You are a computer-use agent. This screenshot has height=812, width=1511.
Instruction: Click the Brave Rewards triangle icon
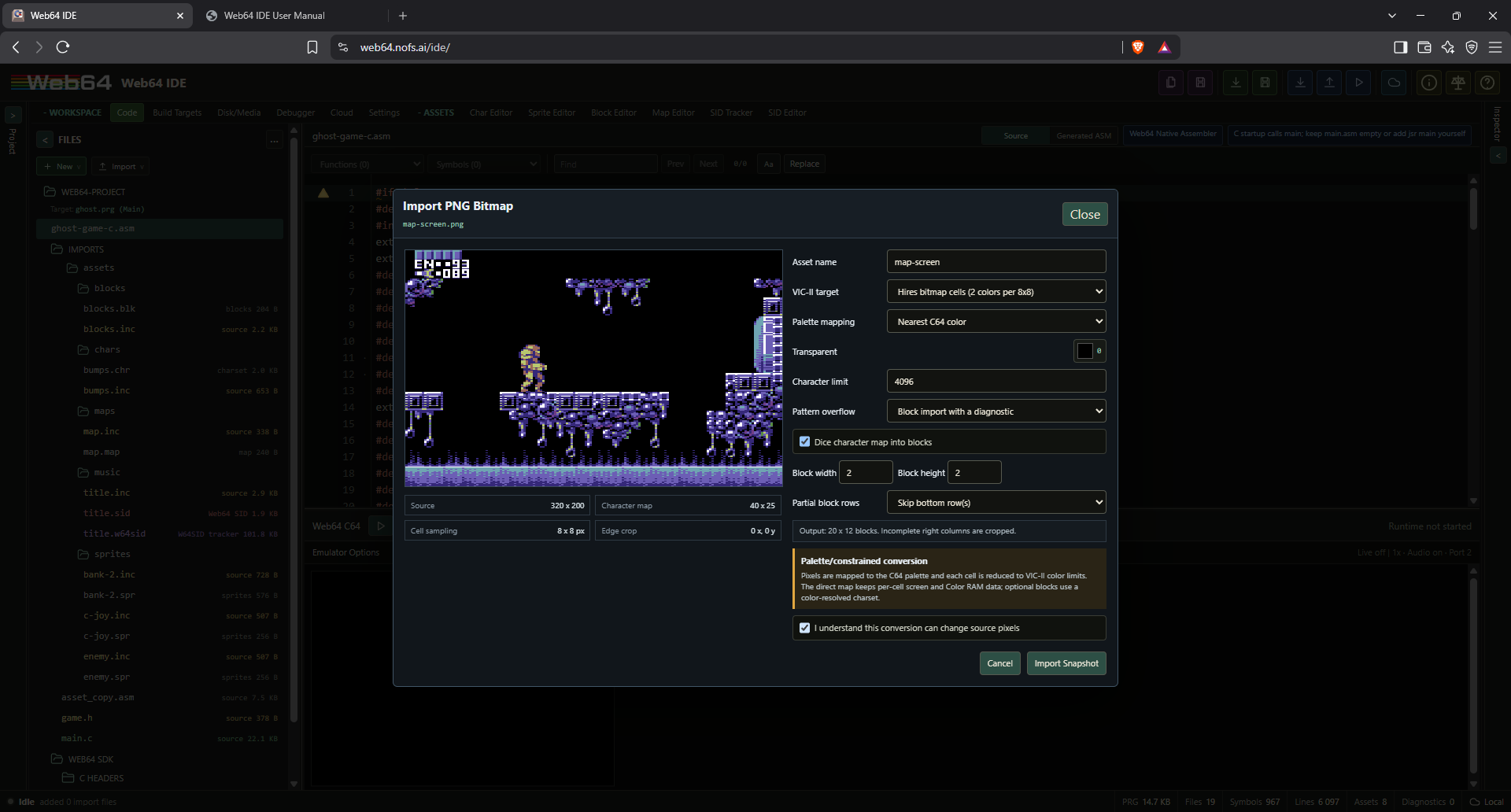(x=1164, y=47)
